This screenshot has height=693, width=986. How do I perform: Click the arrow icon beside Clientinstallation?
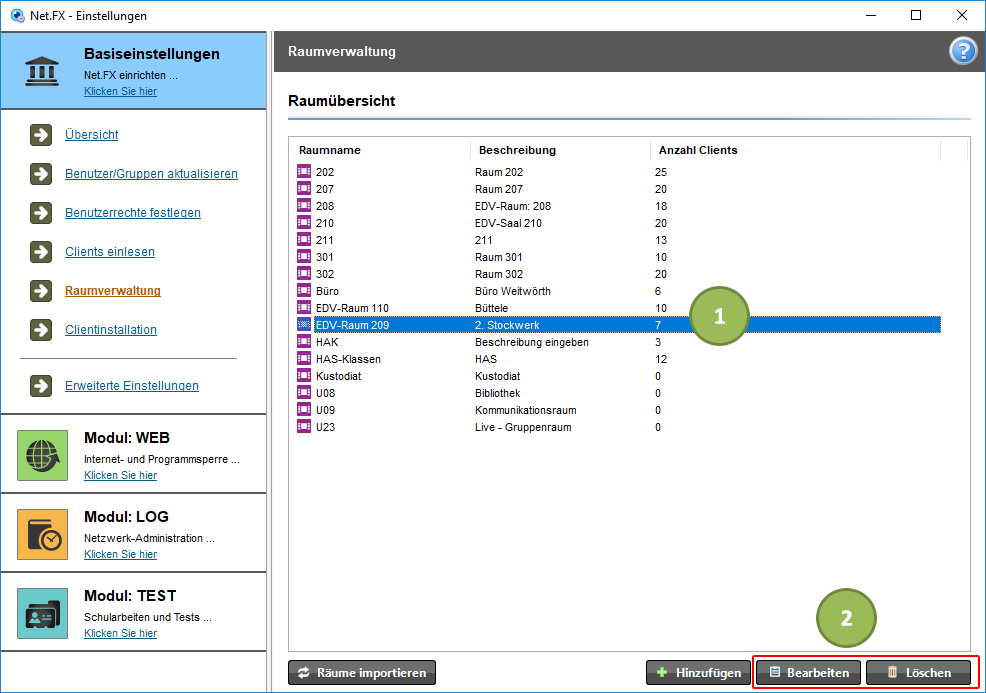tap(41, 330)
